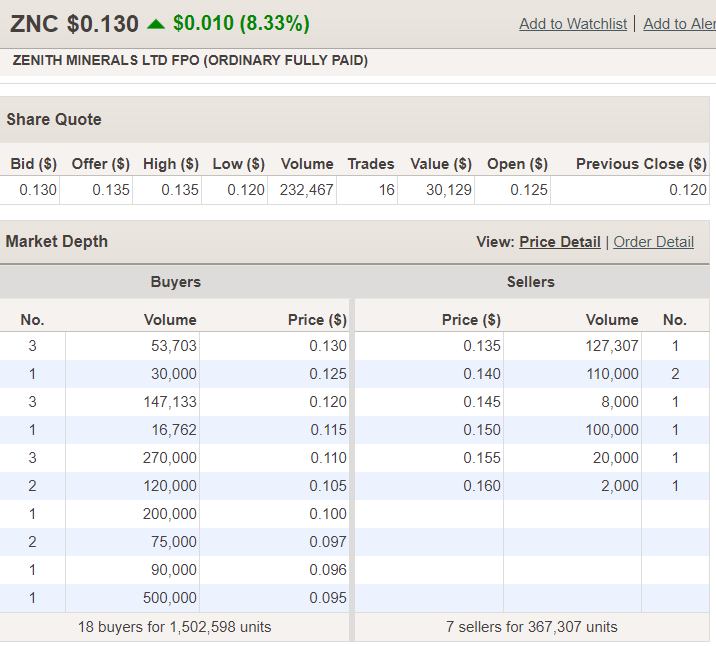Open the Add to Alerts link
716x646 pixels.
(679, 24)
